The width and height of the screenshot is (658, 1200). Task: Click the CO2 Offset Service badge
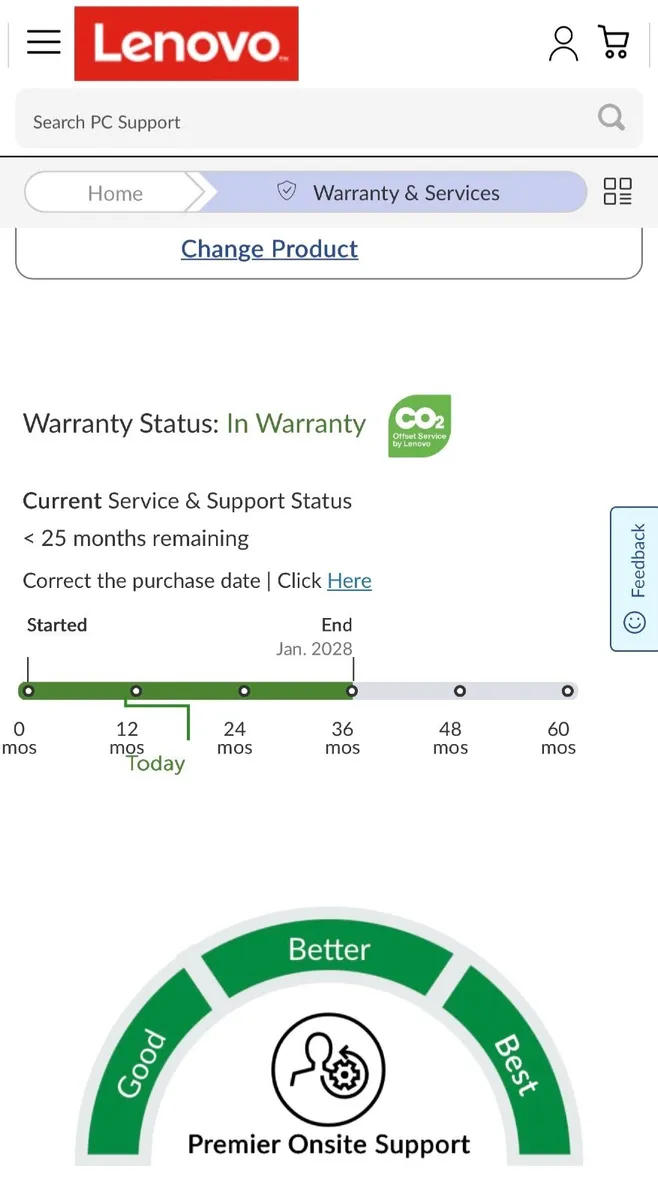[419, 426]
